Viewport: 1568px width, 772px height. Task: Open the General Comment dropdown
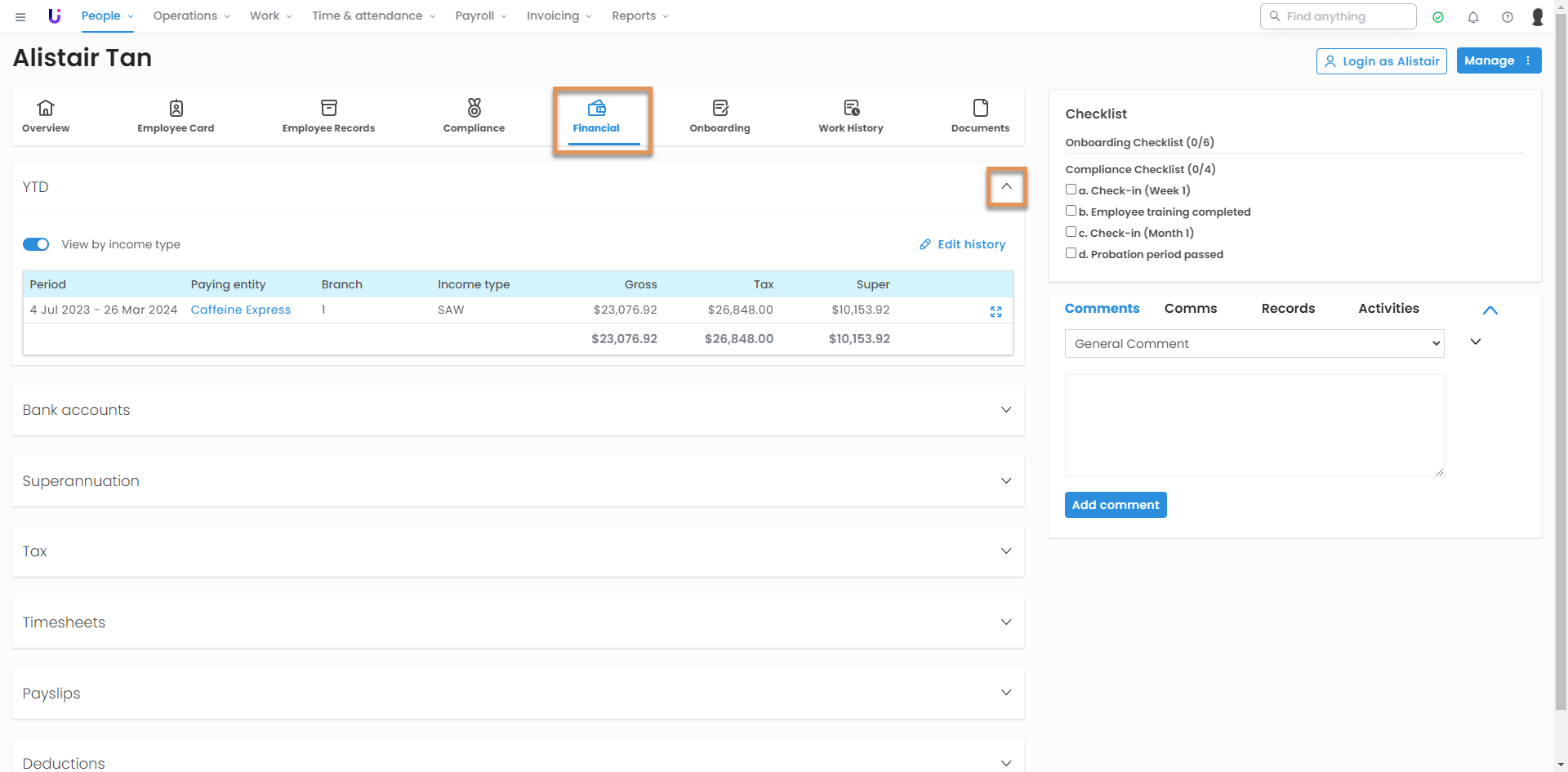coord(1254,344)
